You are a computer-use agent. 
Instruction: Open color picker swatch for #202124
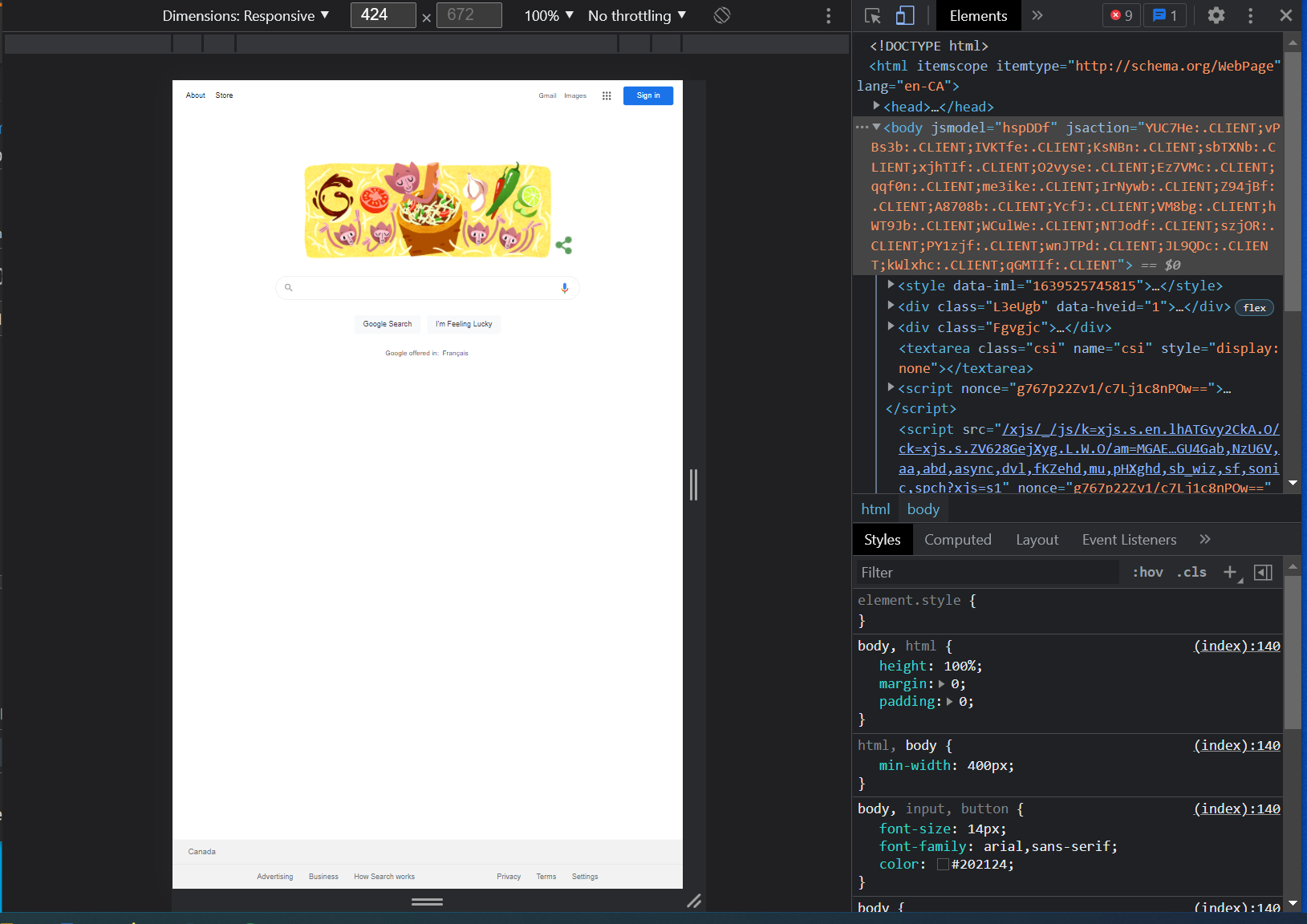pyautogui.click(x=943, y=865)
